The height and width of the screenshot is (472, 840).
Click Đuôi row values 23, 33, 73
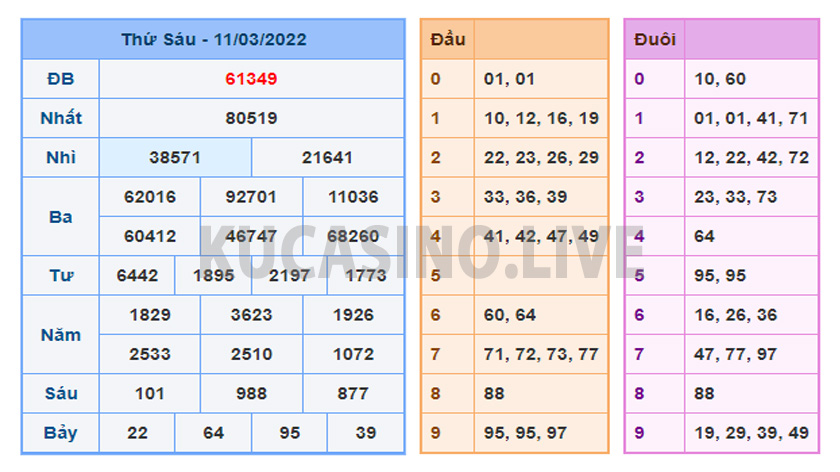tap(736, 197)
